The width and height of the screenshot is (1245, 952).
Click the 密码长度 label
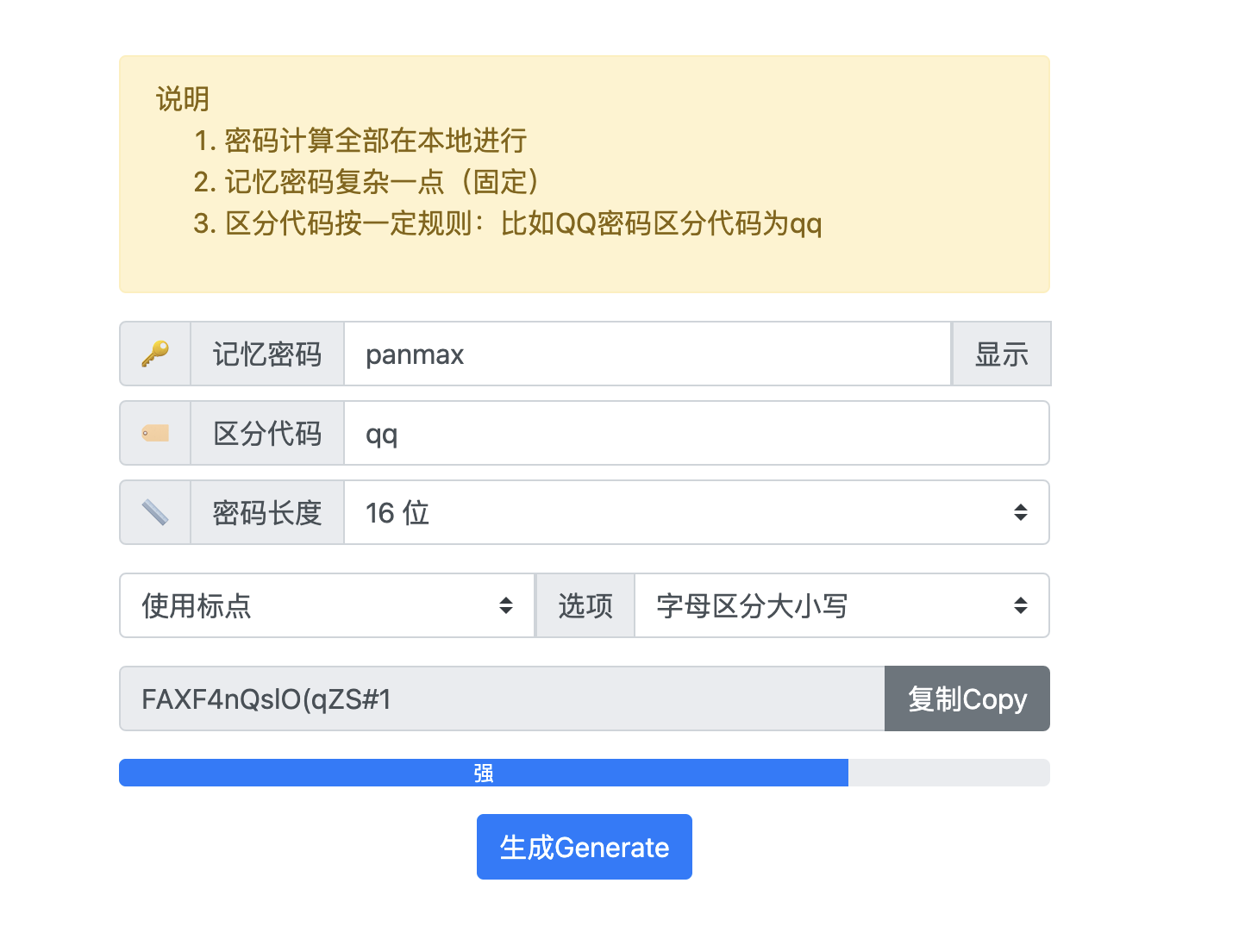pos(267,512)
